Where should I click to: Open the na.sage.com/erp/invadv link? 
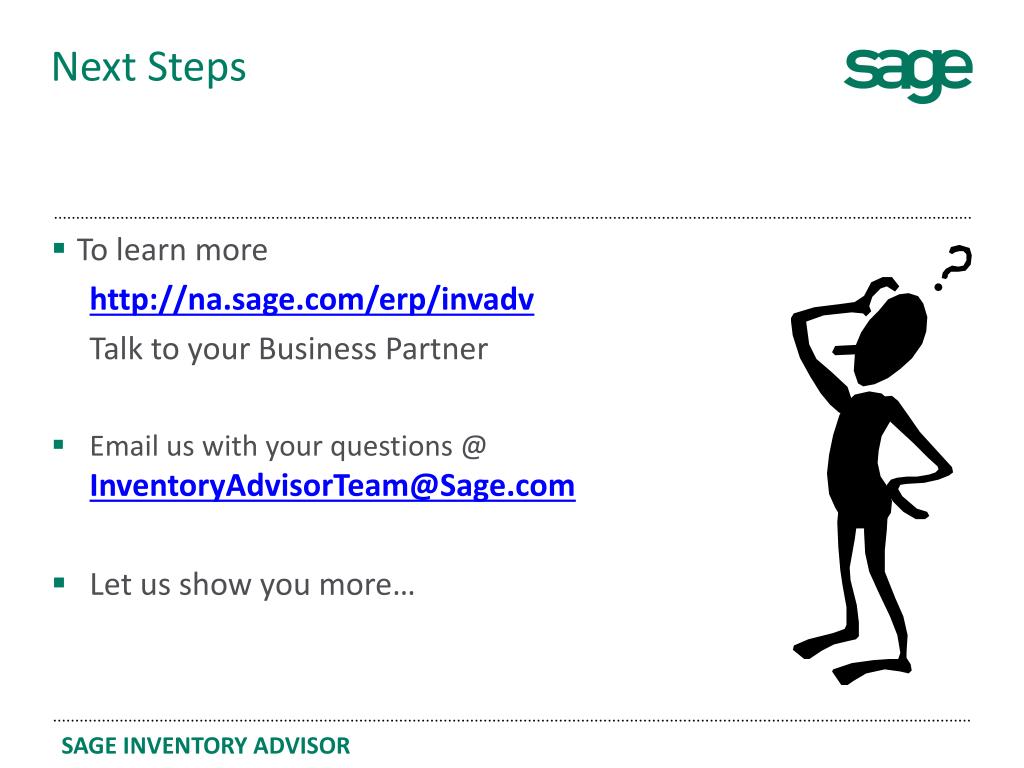pyautogui.click(x=312, y=300)
